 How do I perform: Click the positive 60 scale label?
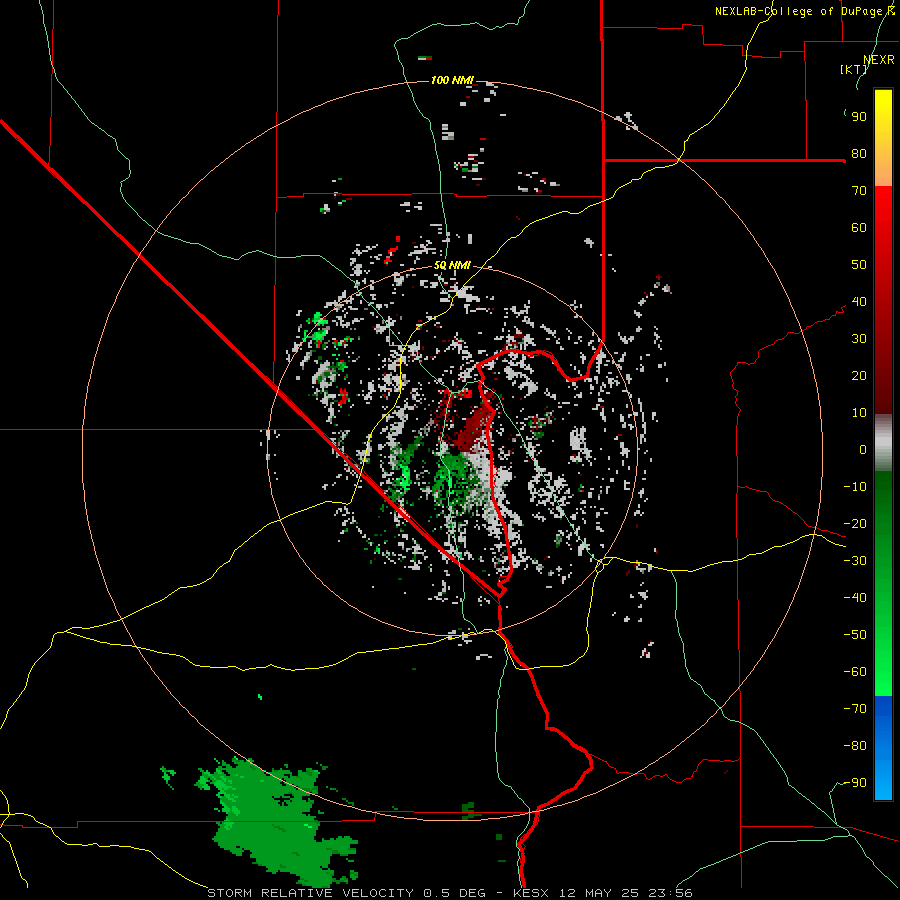tap(859, 227)
